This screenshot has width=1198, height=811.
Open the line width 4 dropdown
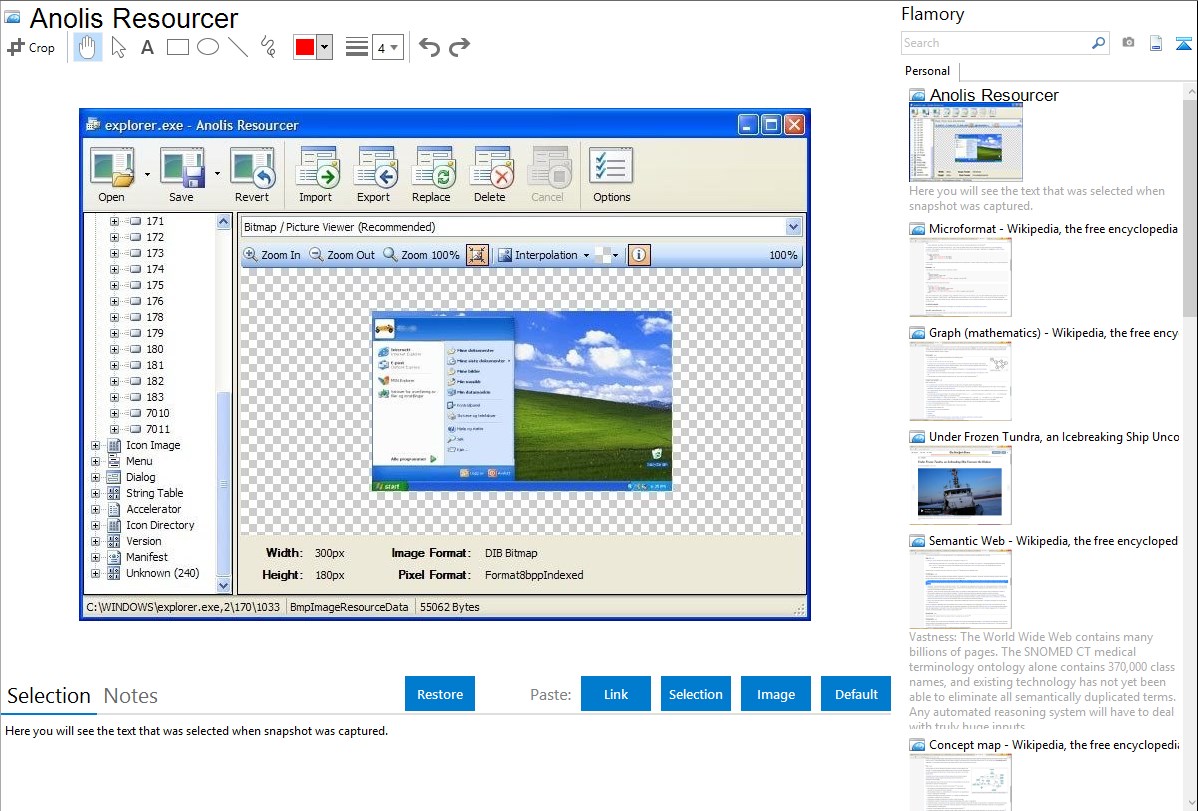tap(388, 48)
